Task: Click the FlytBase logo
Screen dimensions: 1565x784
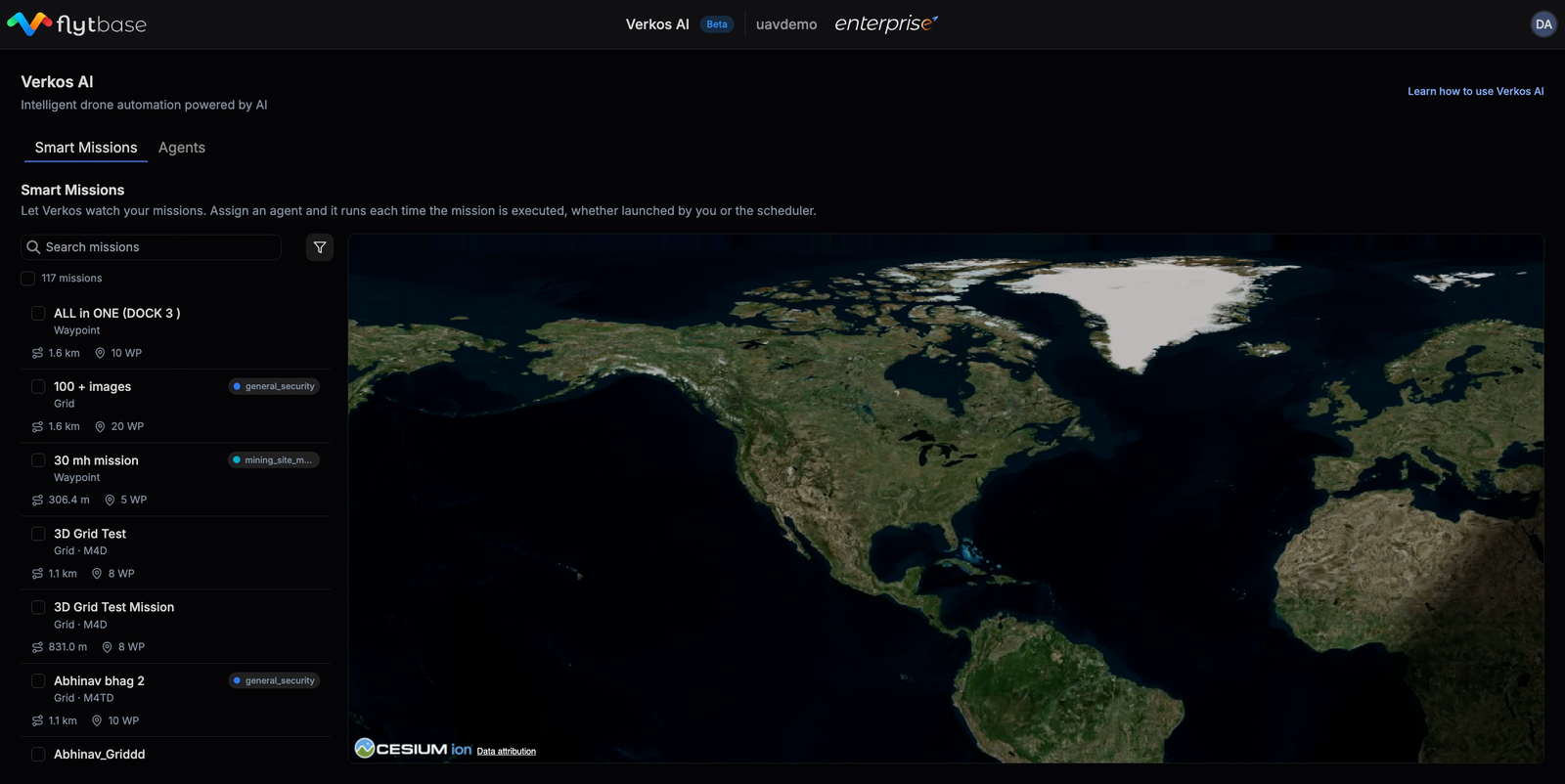Action: pos(76,23)
